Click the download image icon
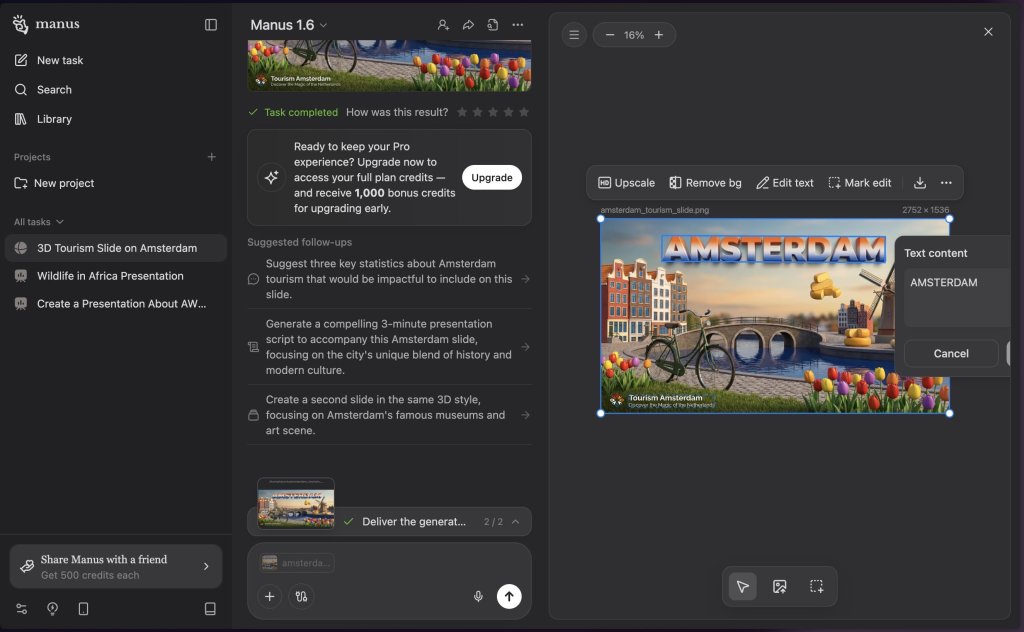 click(920, 183)
